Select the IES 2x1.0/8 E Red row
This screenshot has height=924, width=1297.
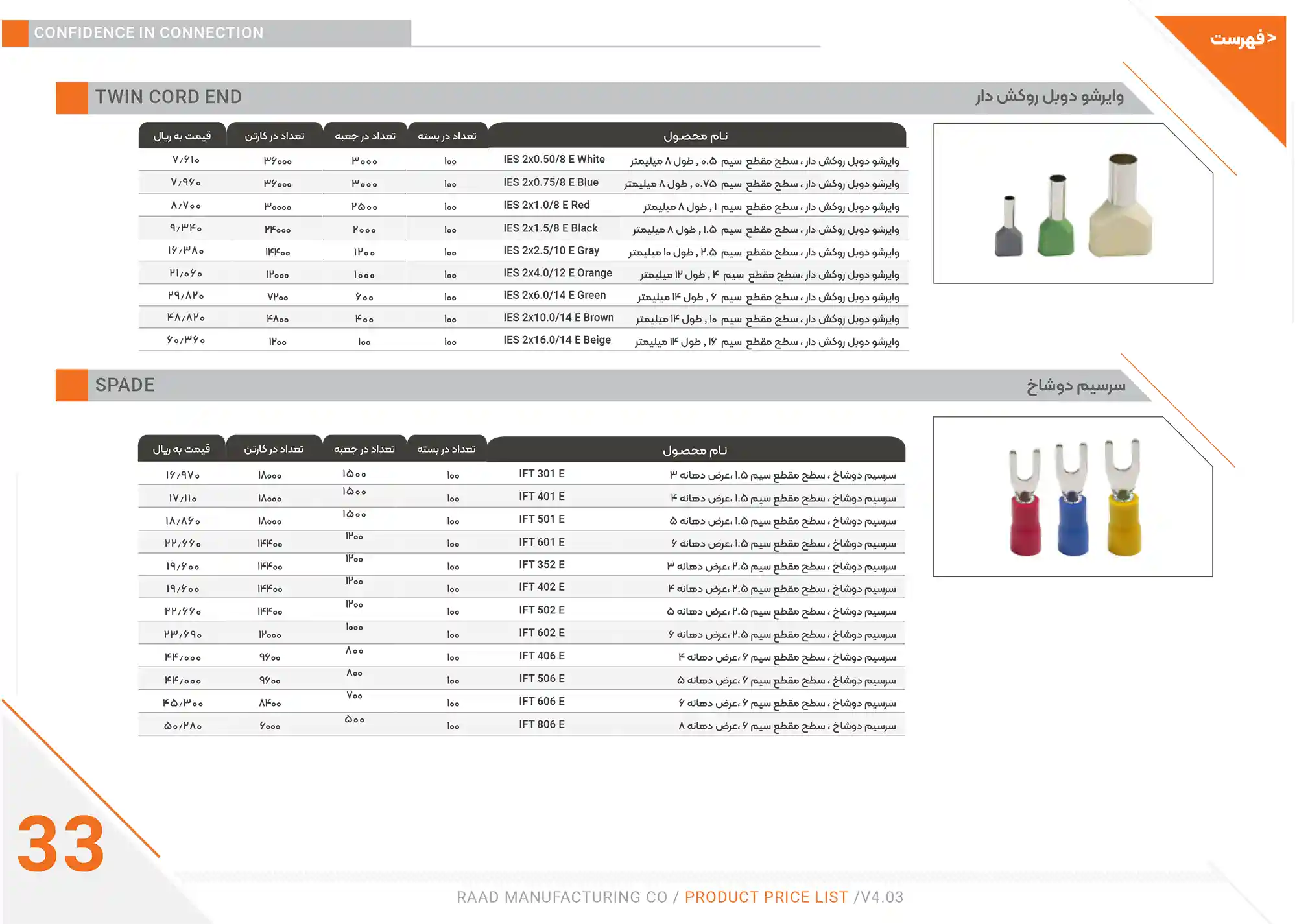pos(519,205)
